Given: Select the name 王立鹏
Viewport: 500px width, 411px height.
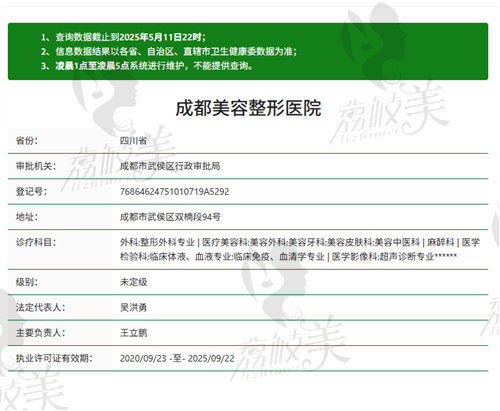Looking at the screenshot, I should [133, 333].
